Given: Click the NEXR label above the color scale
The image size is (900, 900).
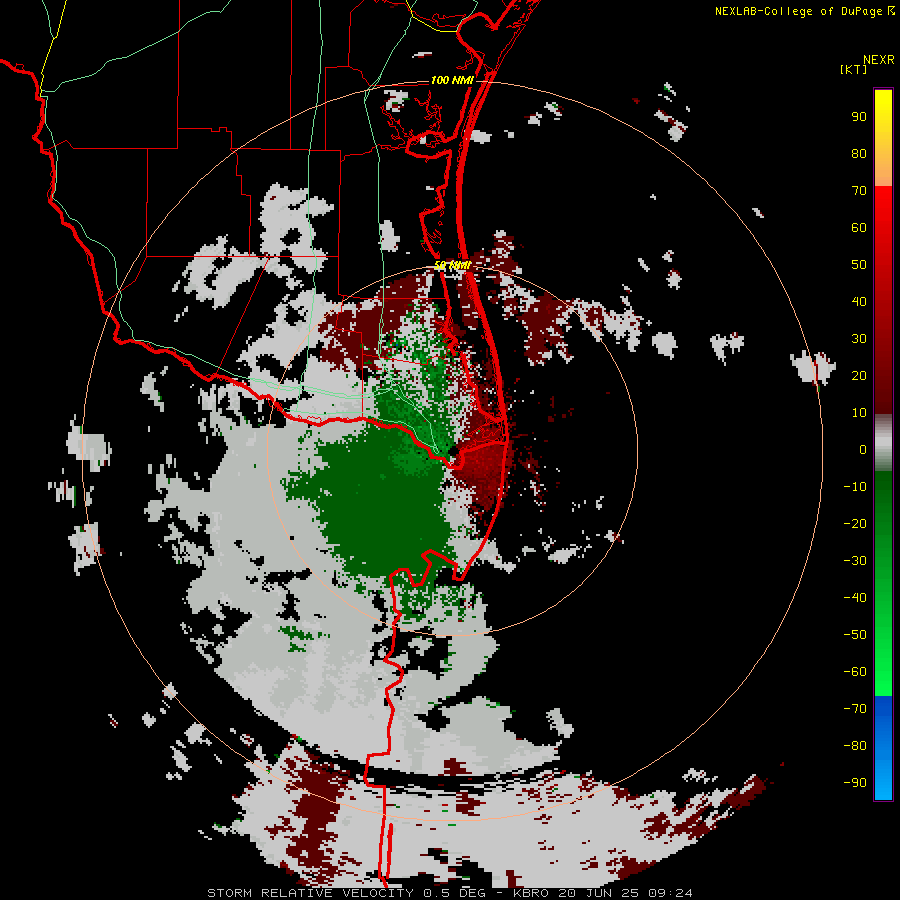Looking at the screenshot, I should tap(878, 60).
